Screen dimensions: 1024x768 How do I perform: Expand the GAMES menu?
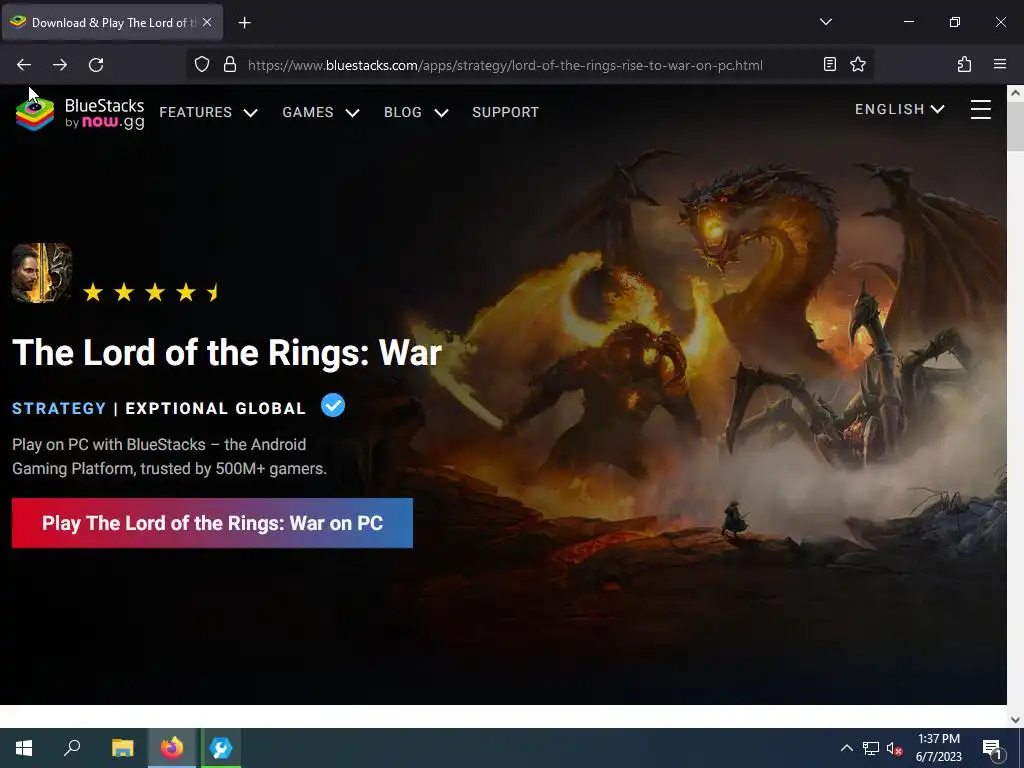coord(321,112)
